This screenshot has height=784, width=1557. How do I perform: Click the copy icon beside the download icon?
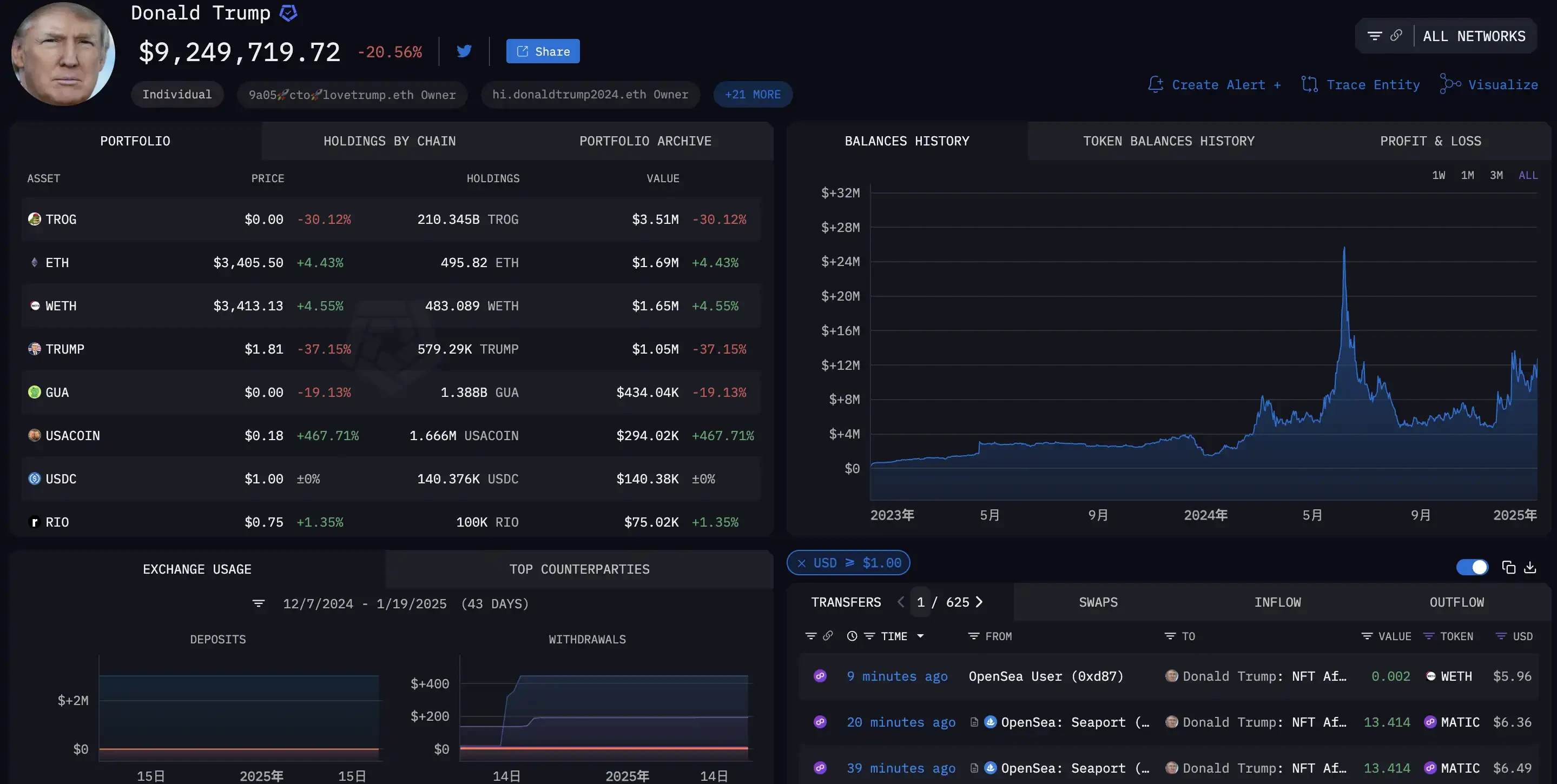point(1509,567)
